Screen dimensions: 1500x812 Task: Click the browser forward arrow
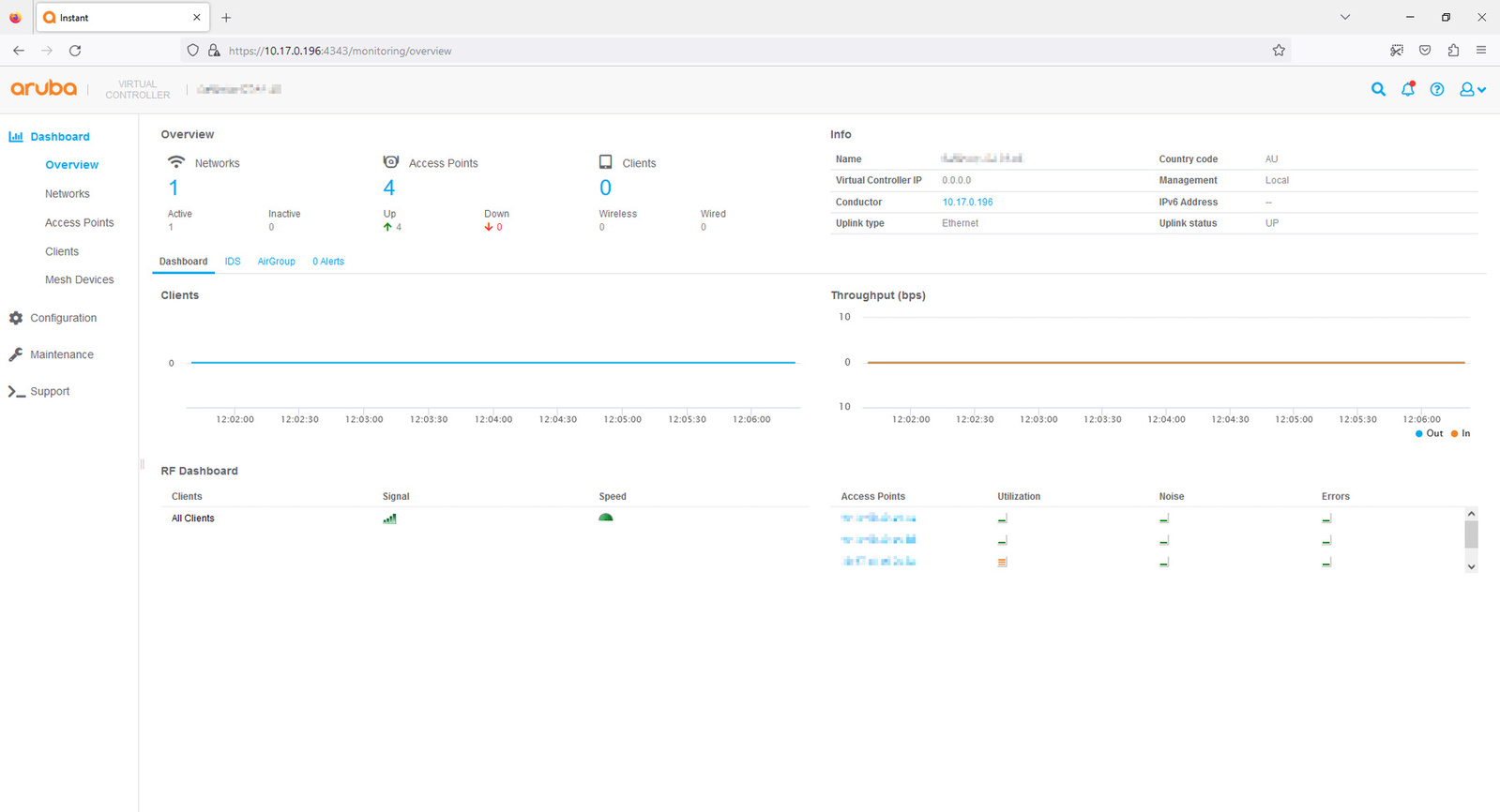pyautogui.click(x=47, y=51)
